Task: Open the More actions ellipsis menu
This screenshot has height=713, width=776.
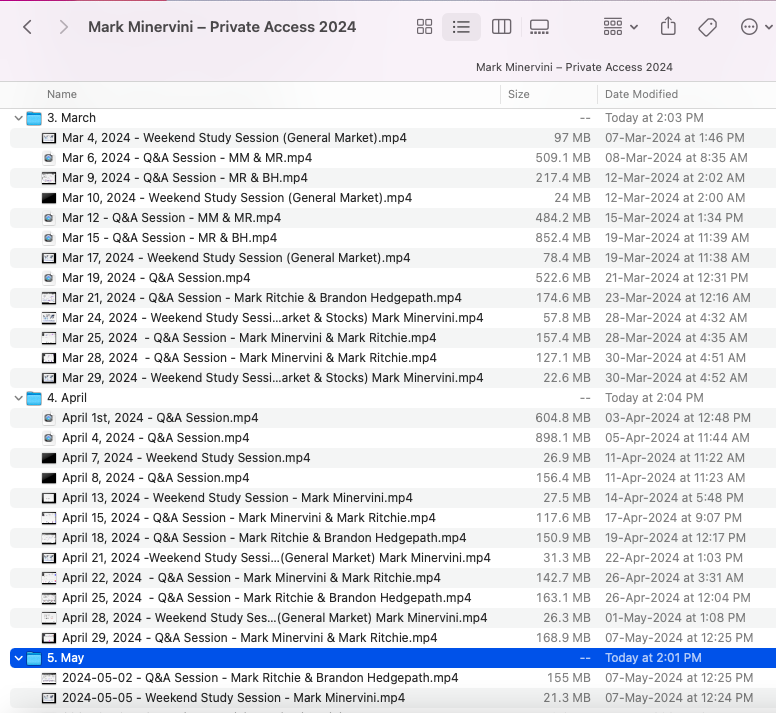Action: 756,27
